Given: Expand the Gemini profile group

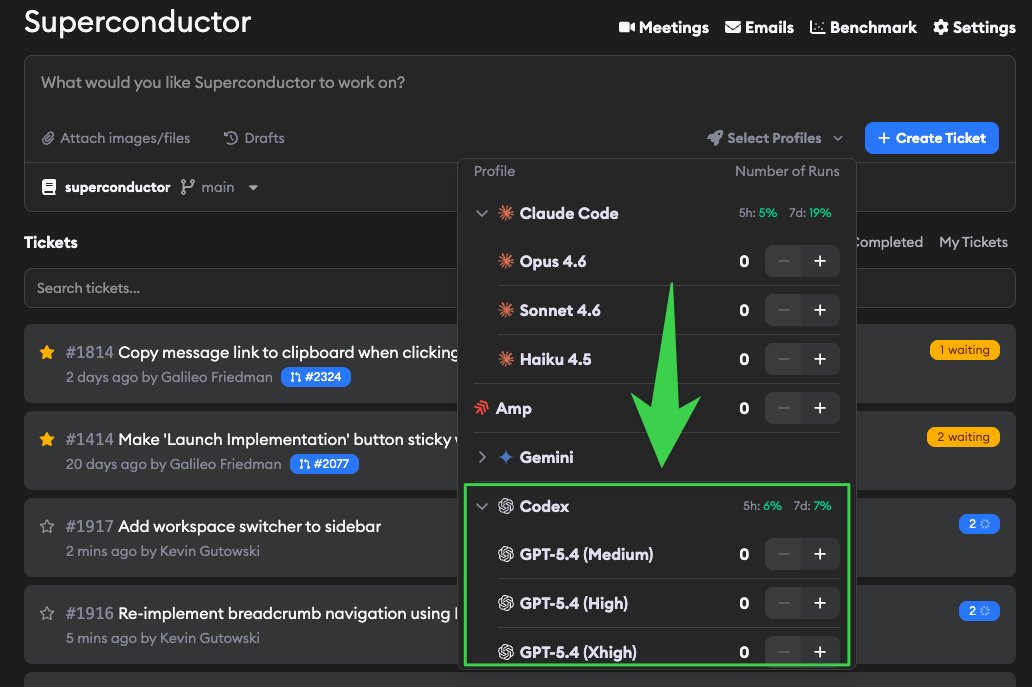Looking at the screenshot, I should (x=482, y=457).
